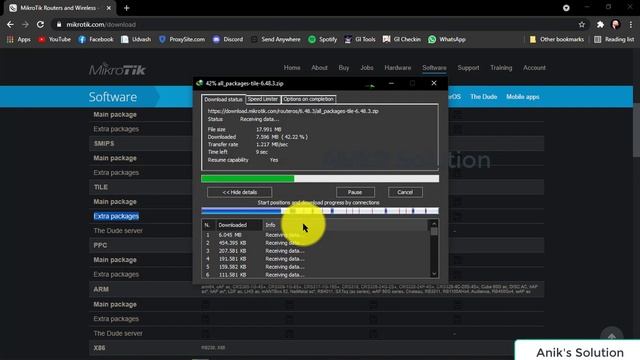
Task: Click Main package under SMIPS
Action: [x=115, y=158]
